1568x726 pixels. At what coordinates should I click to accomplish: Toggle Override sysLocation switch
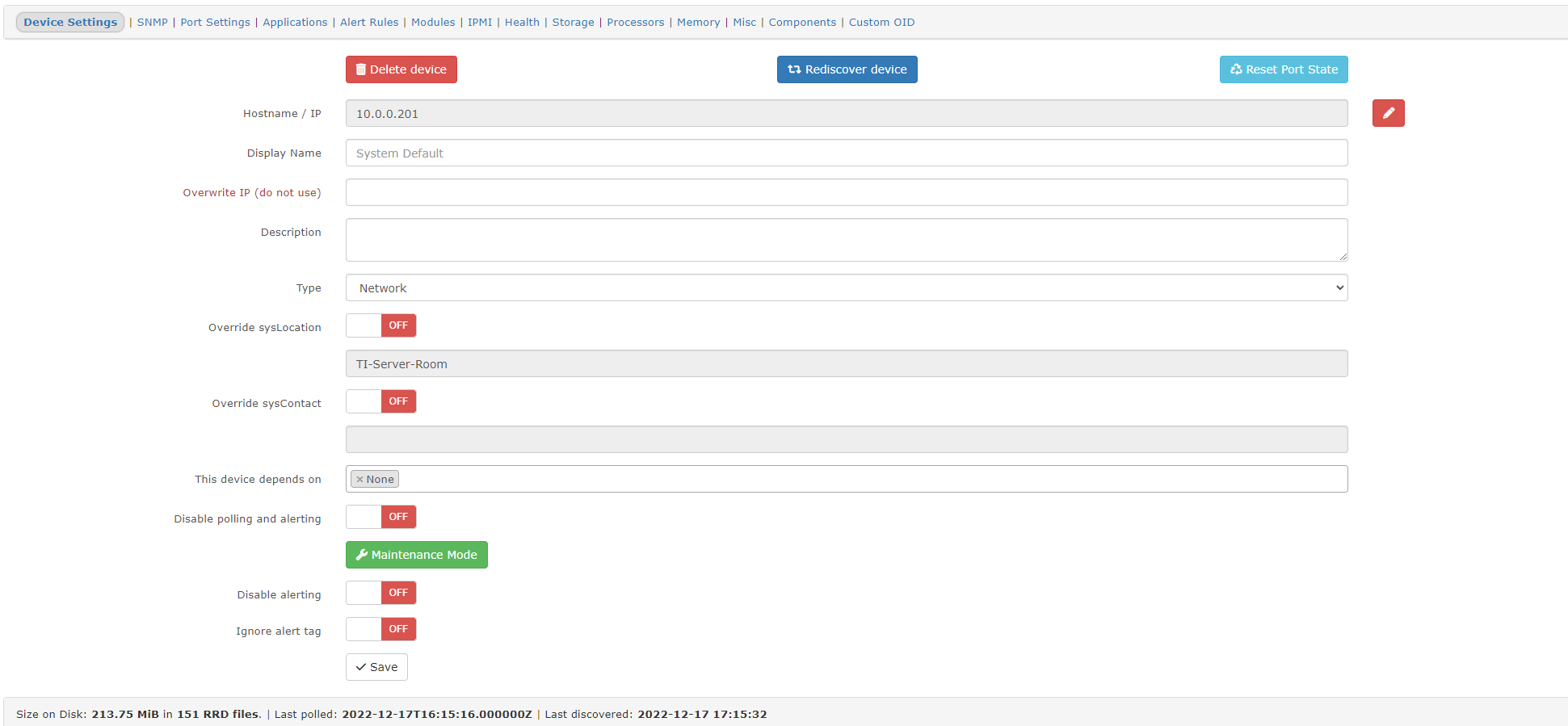click(381, 325)
